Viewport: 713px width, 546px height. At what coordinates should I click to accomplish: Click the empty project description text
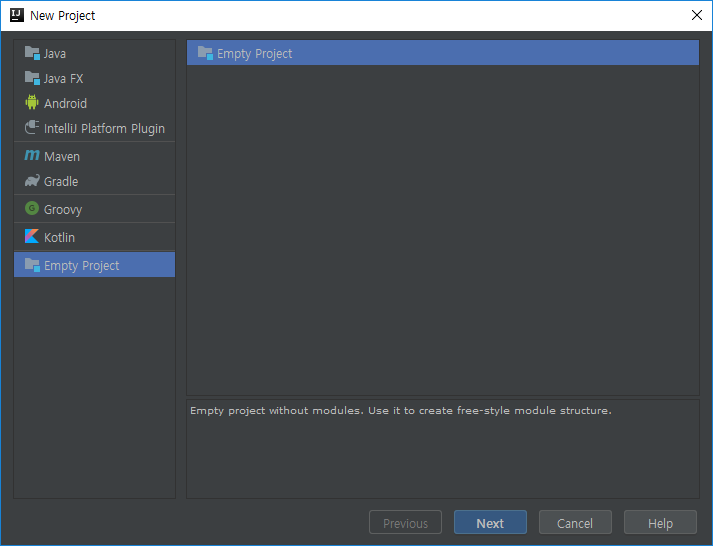(x=401, y=411)
